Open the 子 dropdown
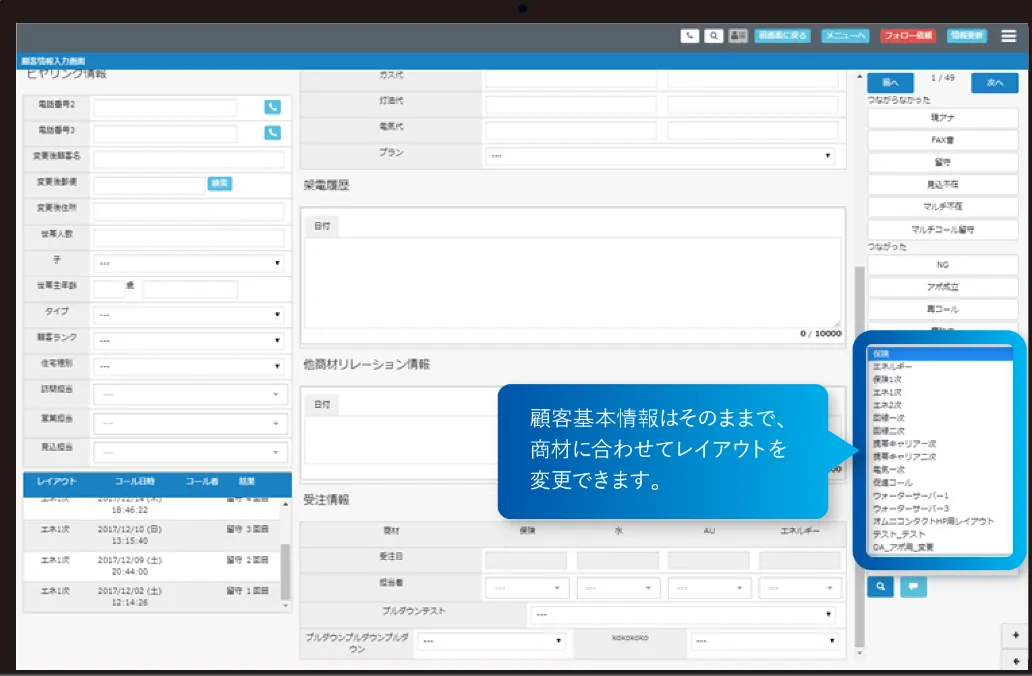1032x676 pixels. (188, 263)
